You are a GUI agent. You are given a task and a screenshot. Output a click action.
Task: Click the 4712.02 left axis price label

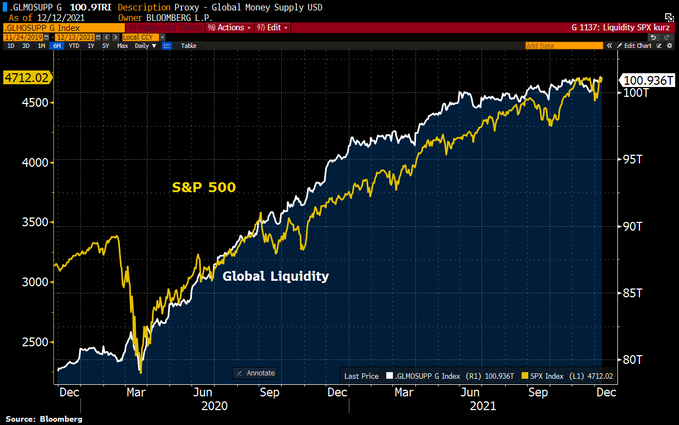pyautogui.click(x=27, y=78)
